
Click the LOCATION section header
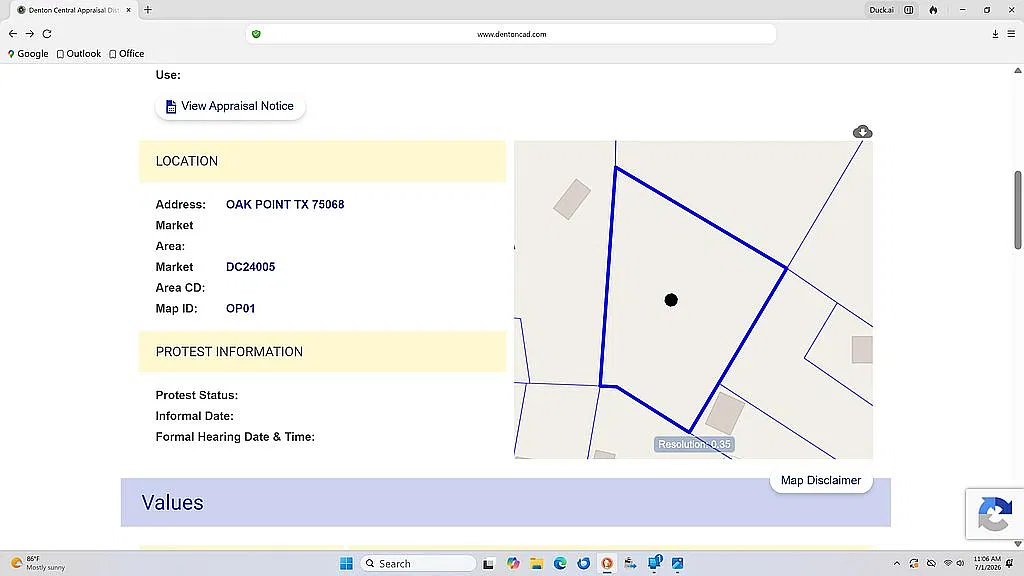(323, 161)
